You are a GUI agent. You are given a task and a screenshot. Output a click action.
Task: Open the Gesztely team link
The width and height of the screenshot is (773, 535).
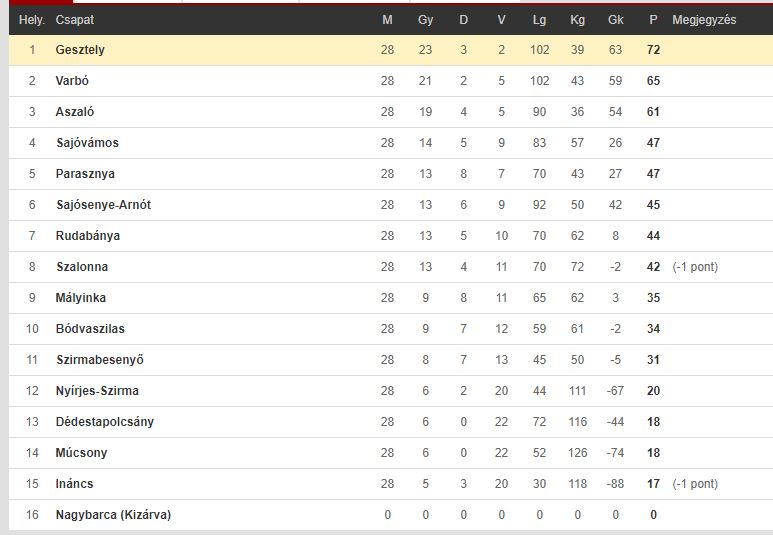(80, 50)
